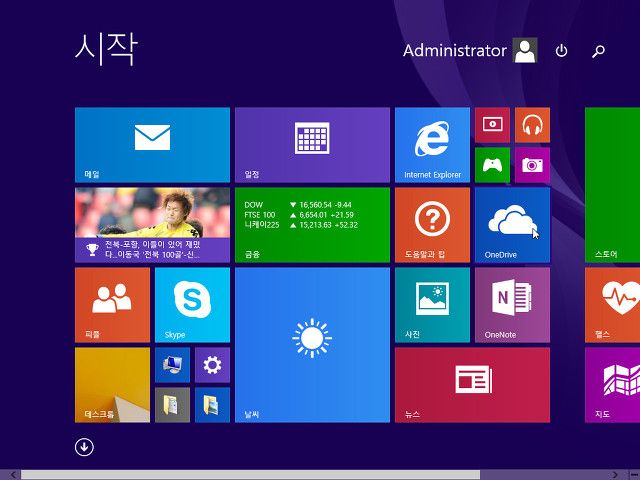Image resolution: width=640 pixels, height=480 pixels.
Task: Open the Finance stock tile
Action: (312, 225)
